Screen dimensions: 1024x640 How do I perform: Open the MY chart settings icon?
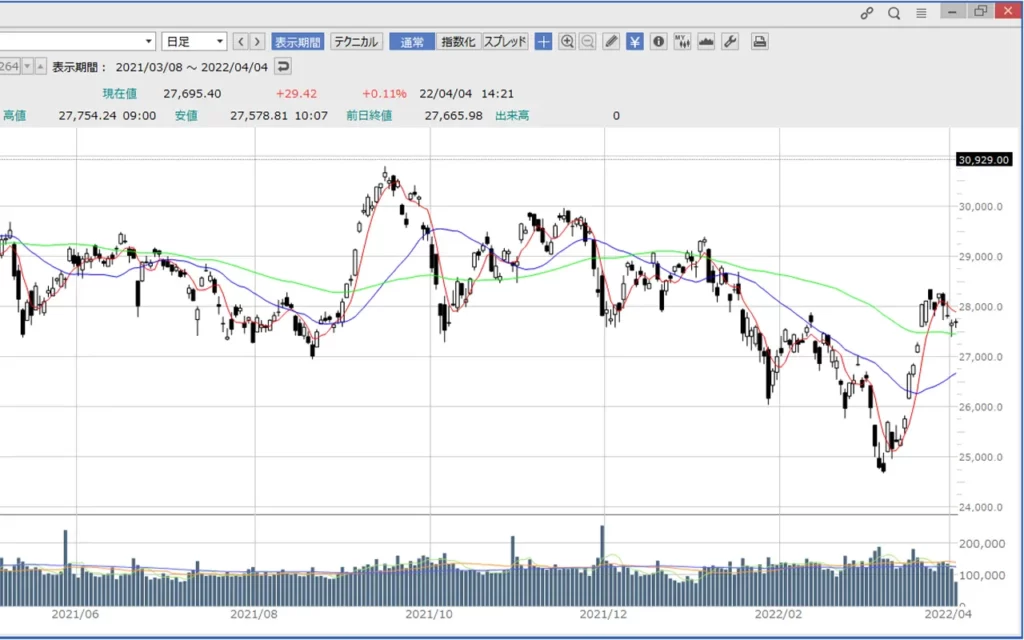[682, 41]
